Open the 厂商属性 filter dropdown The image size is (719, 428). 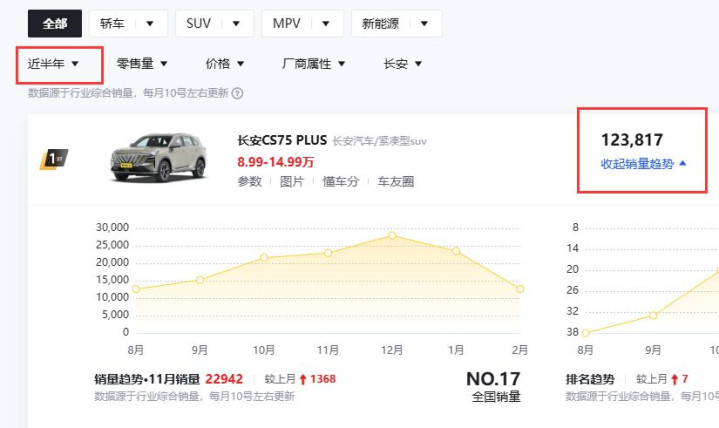click(x=313, y=64)
